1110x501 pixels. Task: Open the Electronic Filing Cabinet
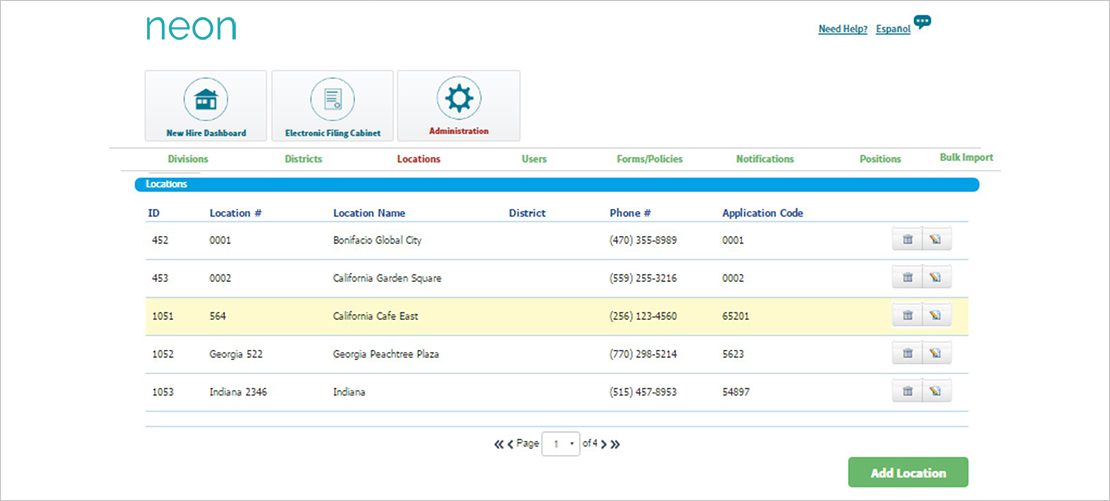click(x=332, y=106)
